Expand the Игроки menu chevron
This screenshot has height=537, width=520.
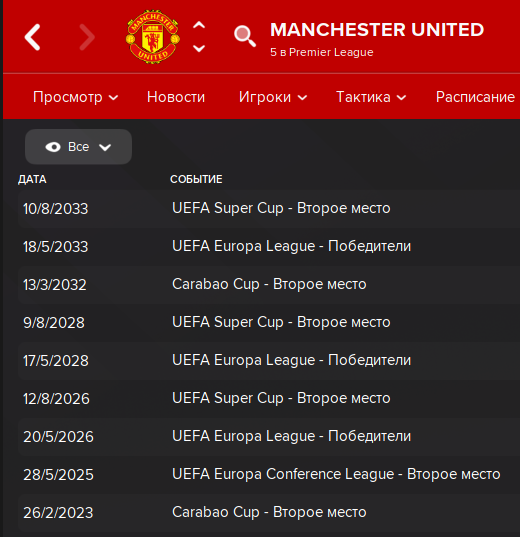(x=302, y=98)
